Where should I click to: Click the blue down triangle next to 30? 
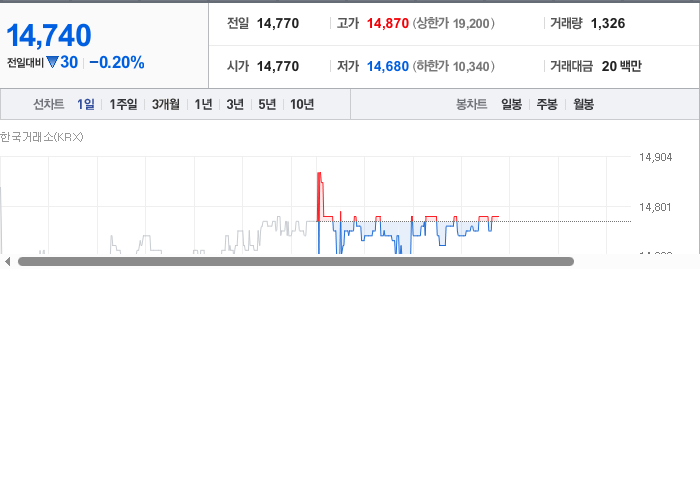(52, 62)
